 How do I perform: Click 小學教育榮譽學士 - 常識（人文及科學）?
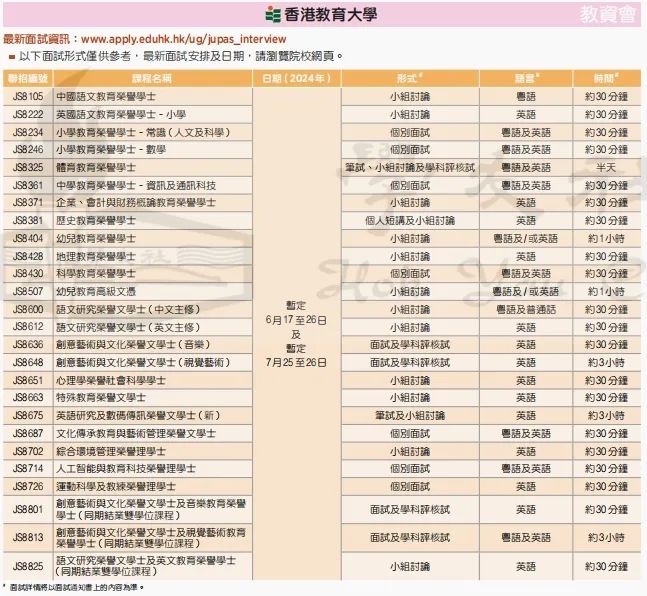click(x=143, y=132)
